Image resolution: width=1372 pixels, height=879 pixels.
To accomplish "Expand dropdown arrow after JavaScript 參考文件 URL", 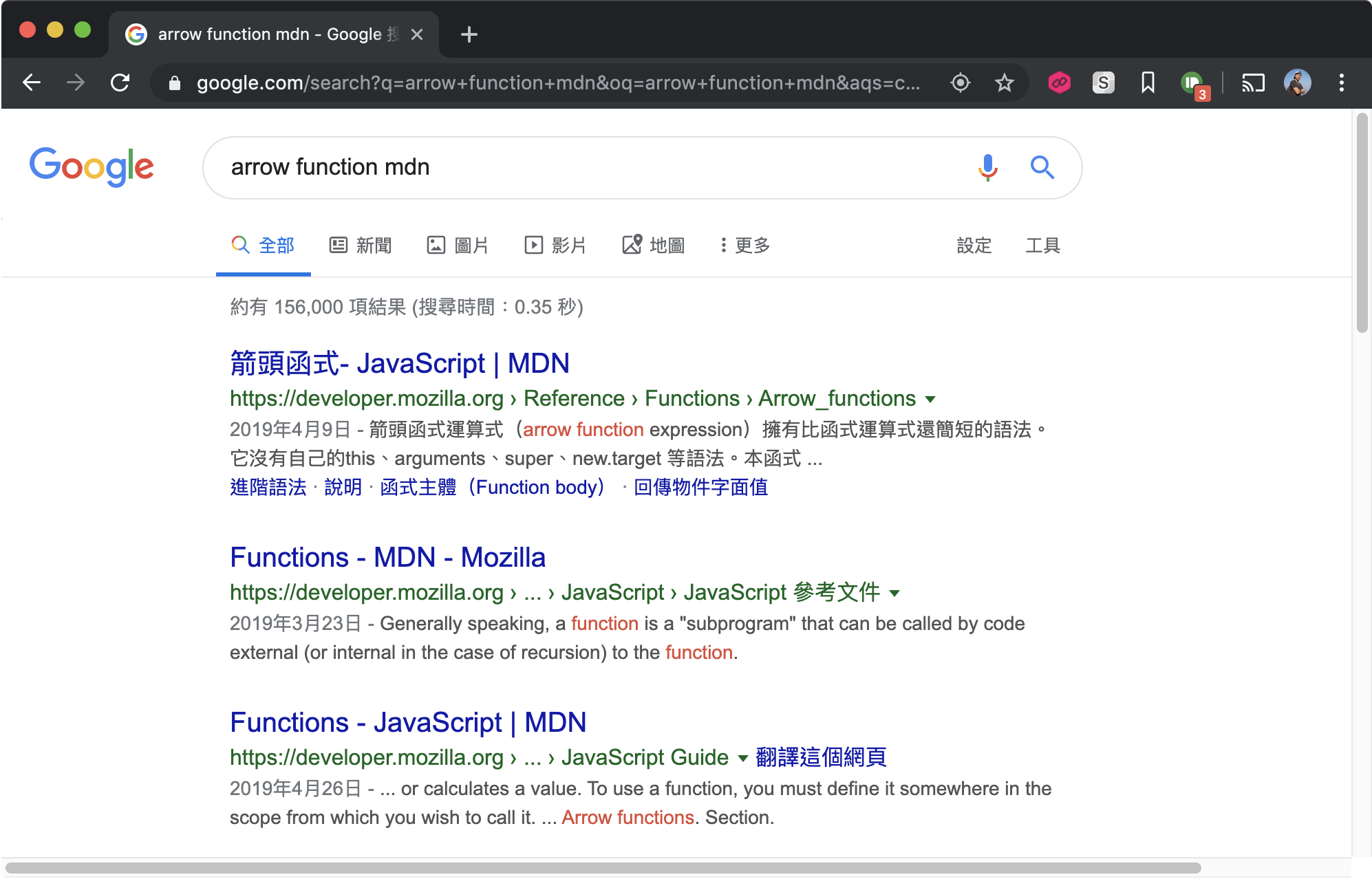I will 894,594.
